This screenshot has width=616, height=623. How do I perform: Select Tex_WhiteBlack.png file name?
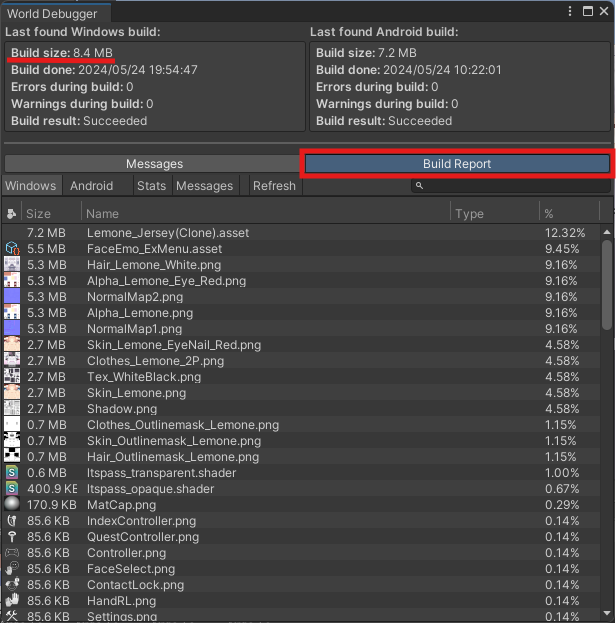point(144,377)
